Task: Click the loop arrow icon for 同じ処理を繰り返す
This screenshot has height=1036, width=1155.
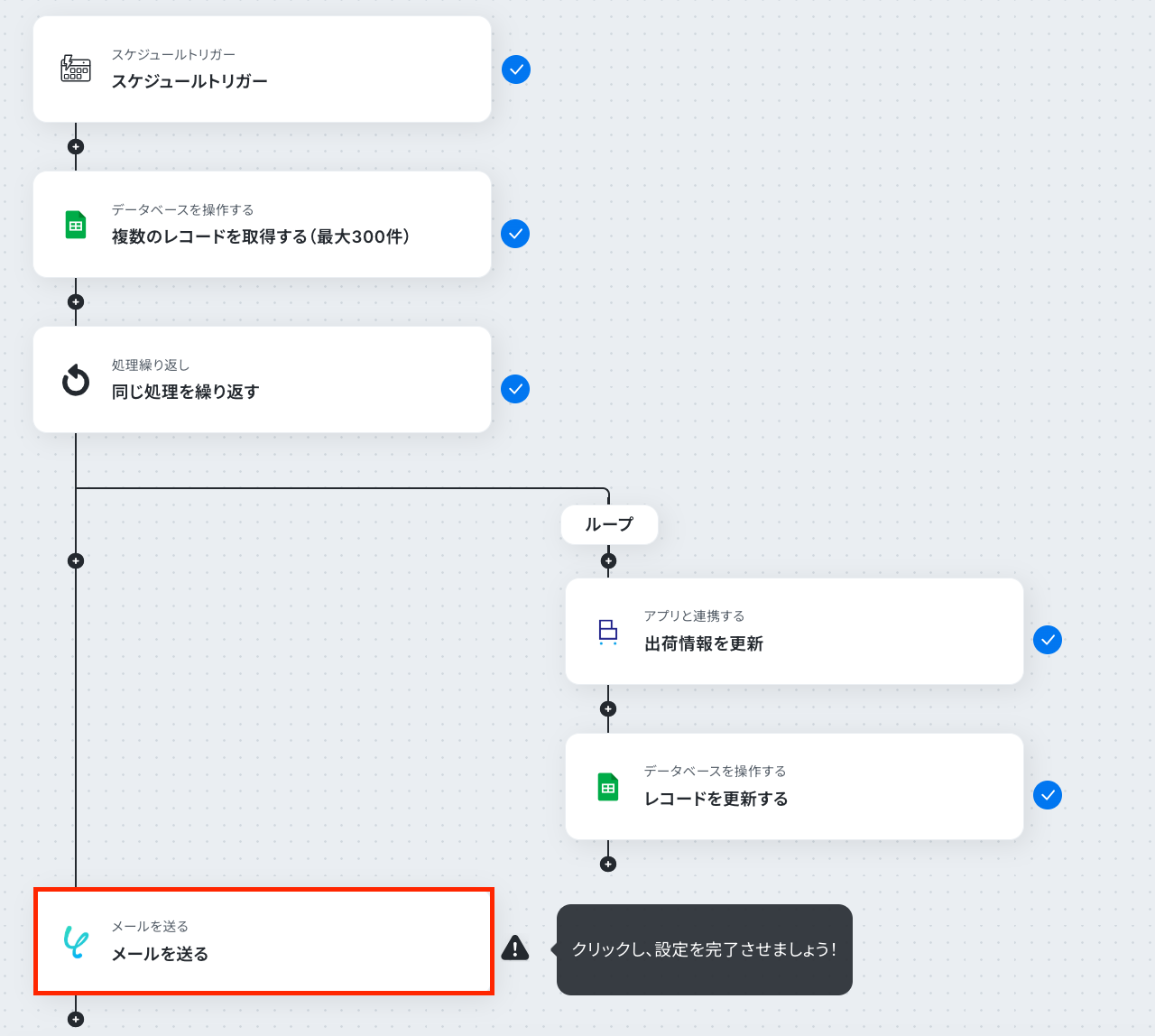Action: 76,380
